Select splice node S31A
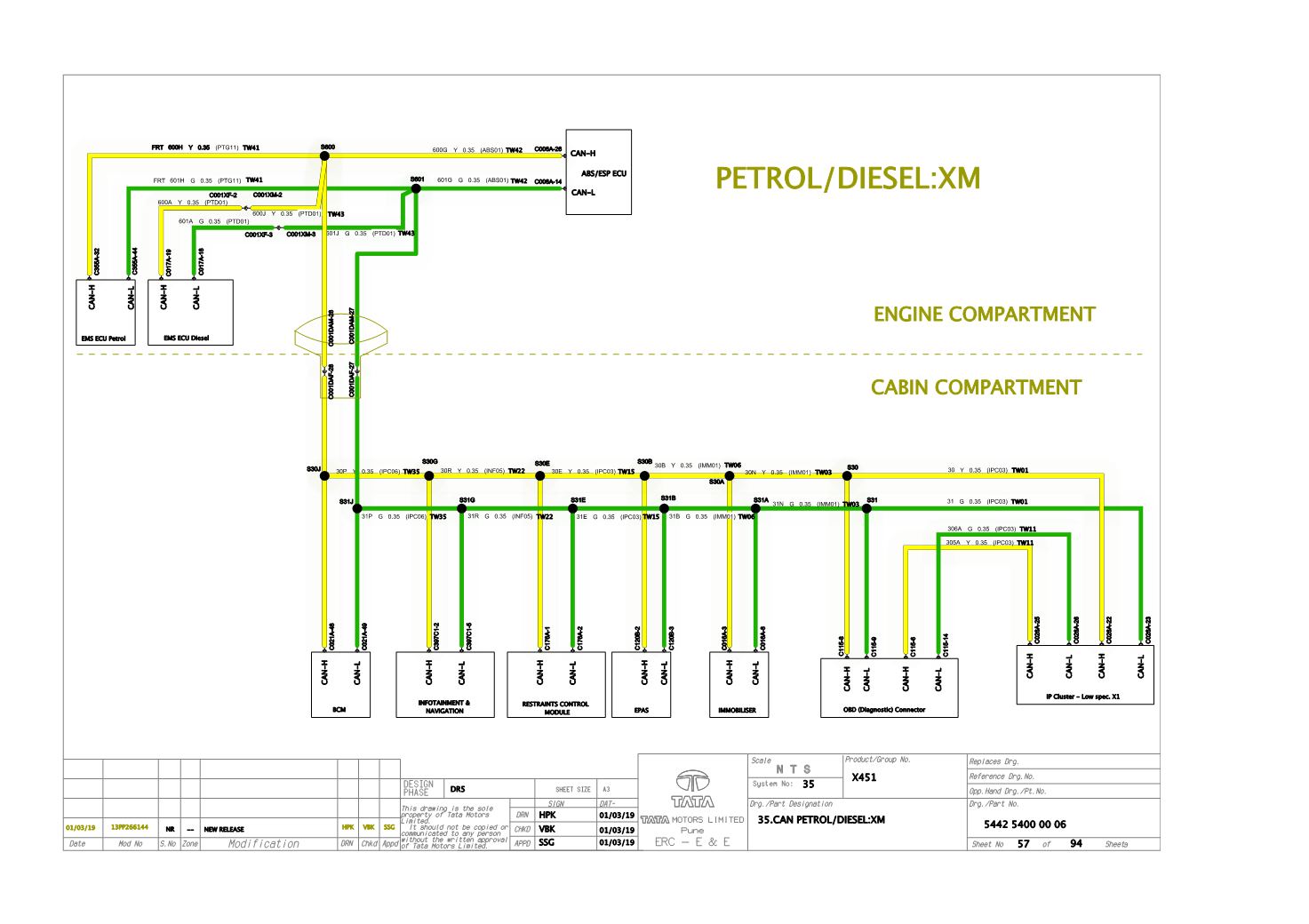The height and width of the screenshot is (924, 1309). pyautogui.click(x=755, y=509)
